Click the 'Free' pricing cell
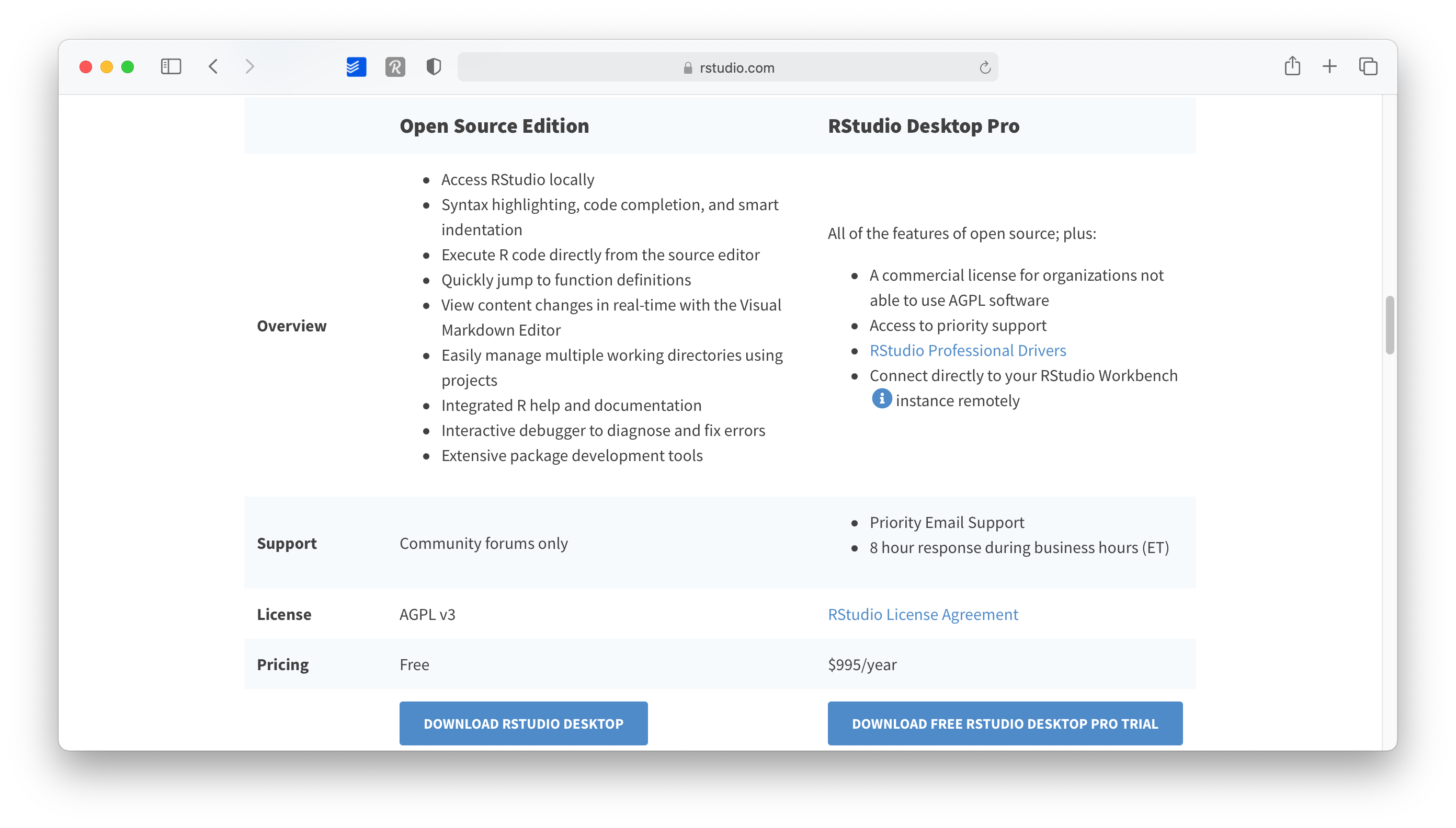The width and height of the screenshot is (1456, 828). pyautogui.click(x=414, y=664)
